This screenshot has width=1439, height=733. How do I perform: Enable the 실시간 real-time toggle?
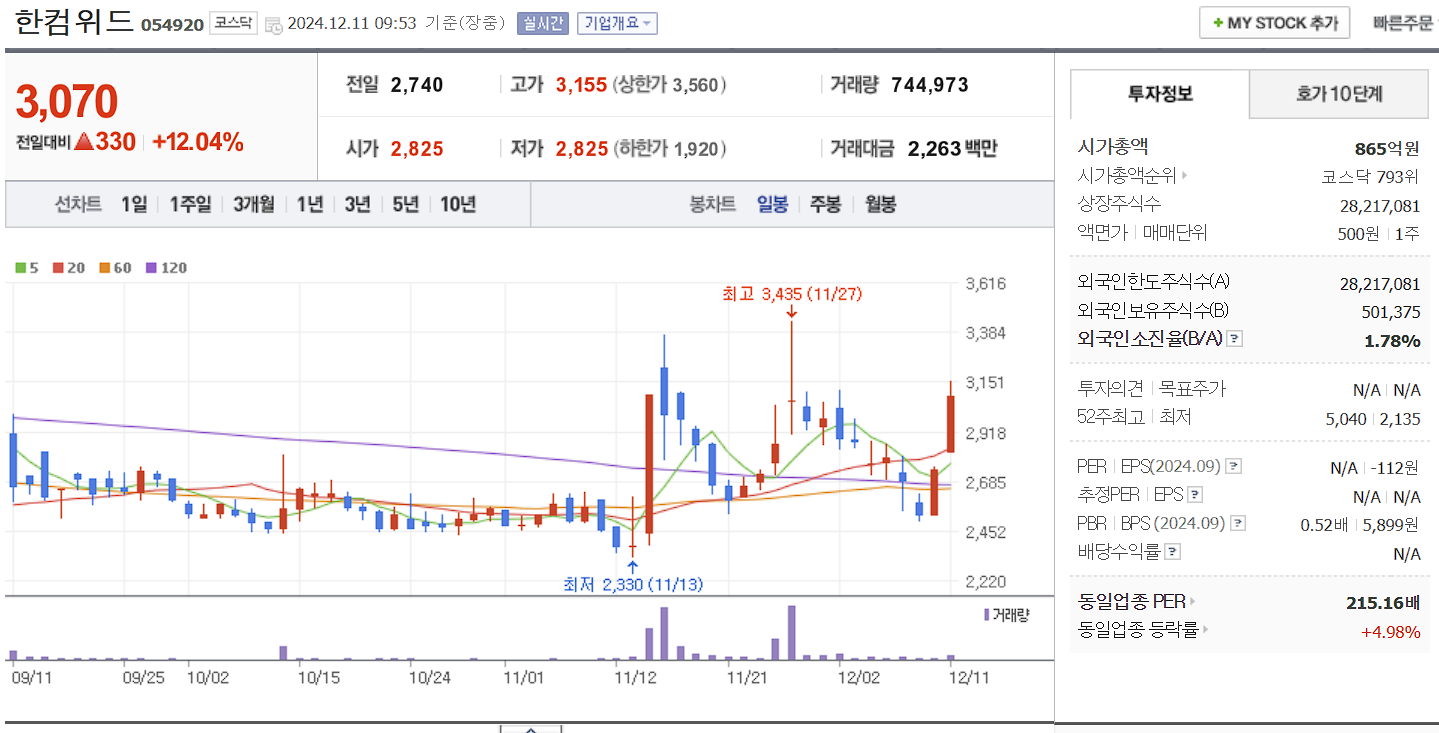tap(542, 23)
